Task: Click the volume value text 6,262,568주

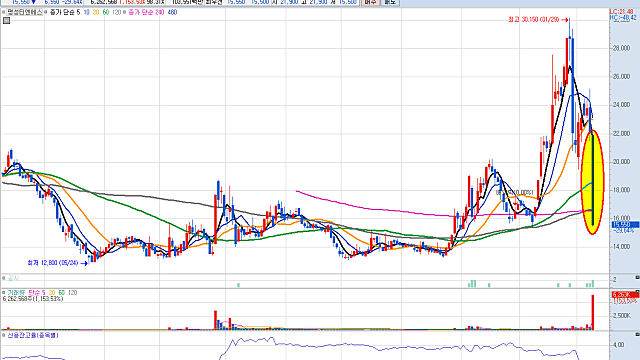Action: click(17, 299)
